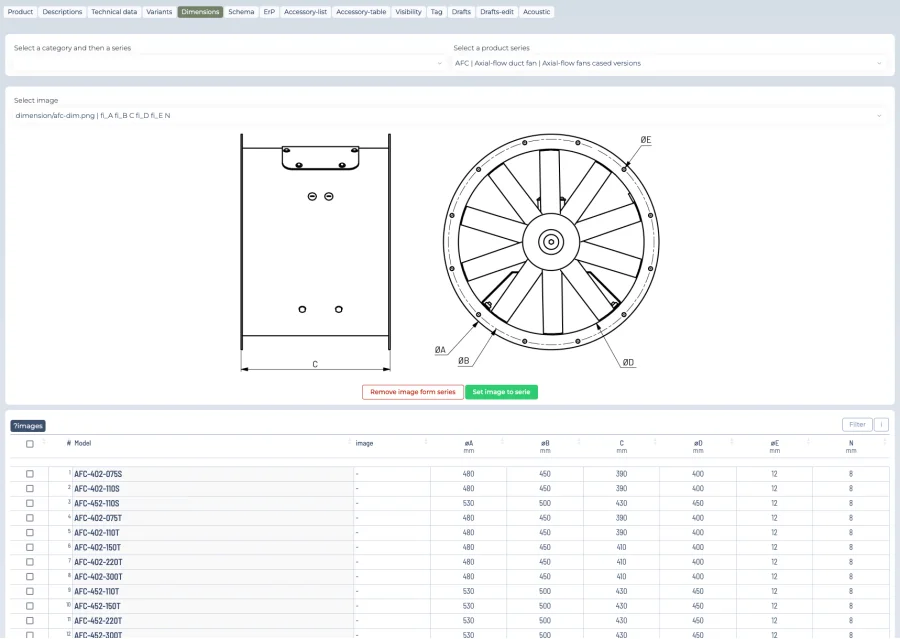Open the ErP tab
The height and width of the screenshot is (639, 900).
pos(269,11)
